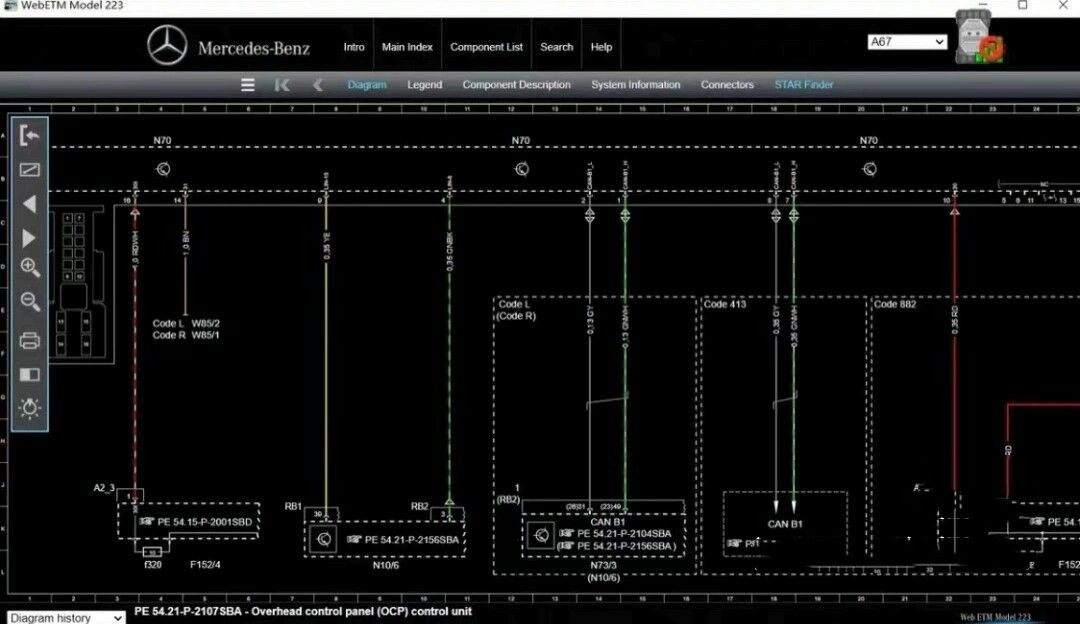
Task: Click the N10/6 component label
Action: (386, 565)
